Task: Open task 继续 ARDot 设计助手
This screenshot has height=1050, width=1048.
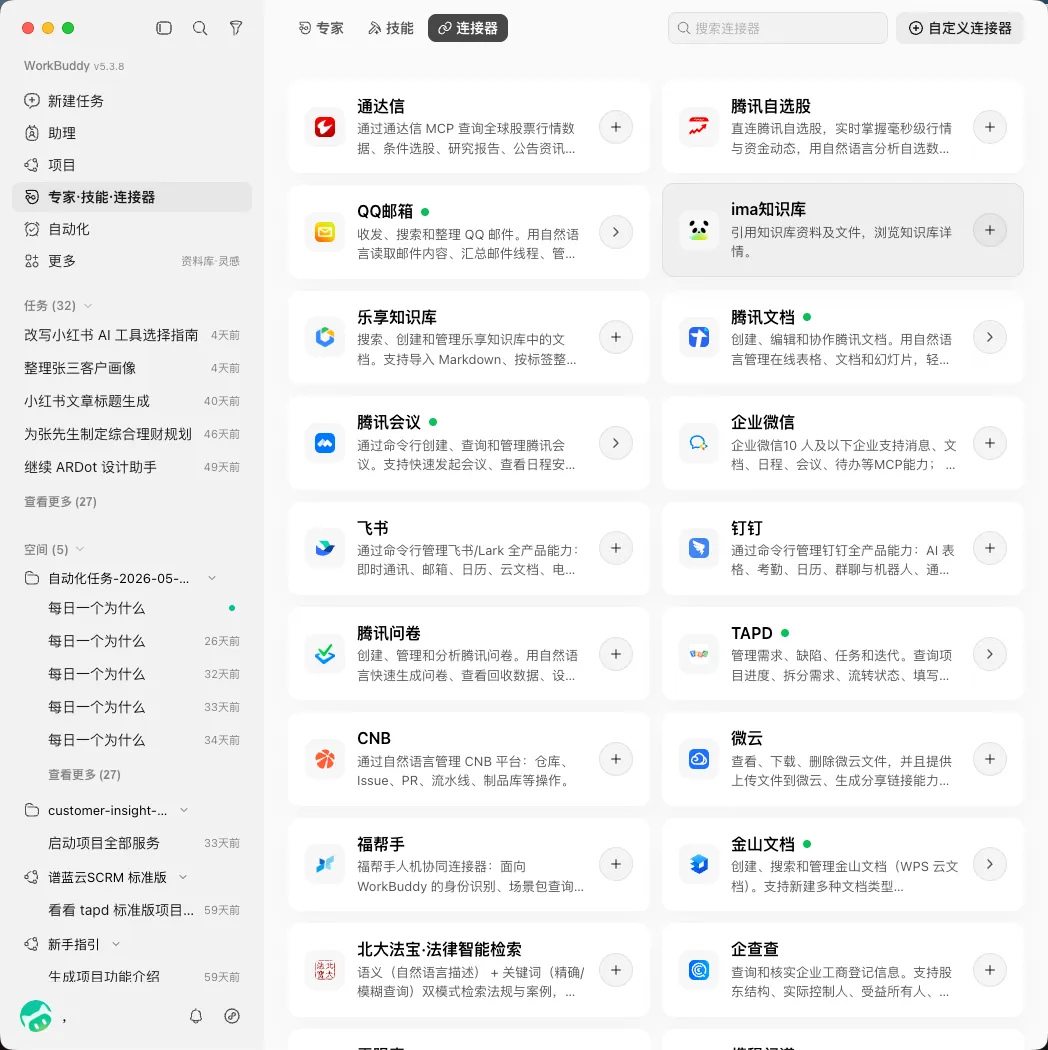Action: [x=132, y=467]
